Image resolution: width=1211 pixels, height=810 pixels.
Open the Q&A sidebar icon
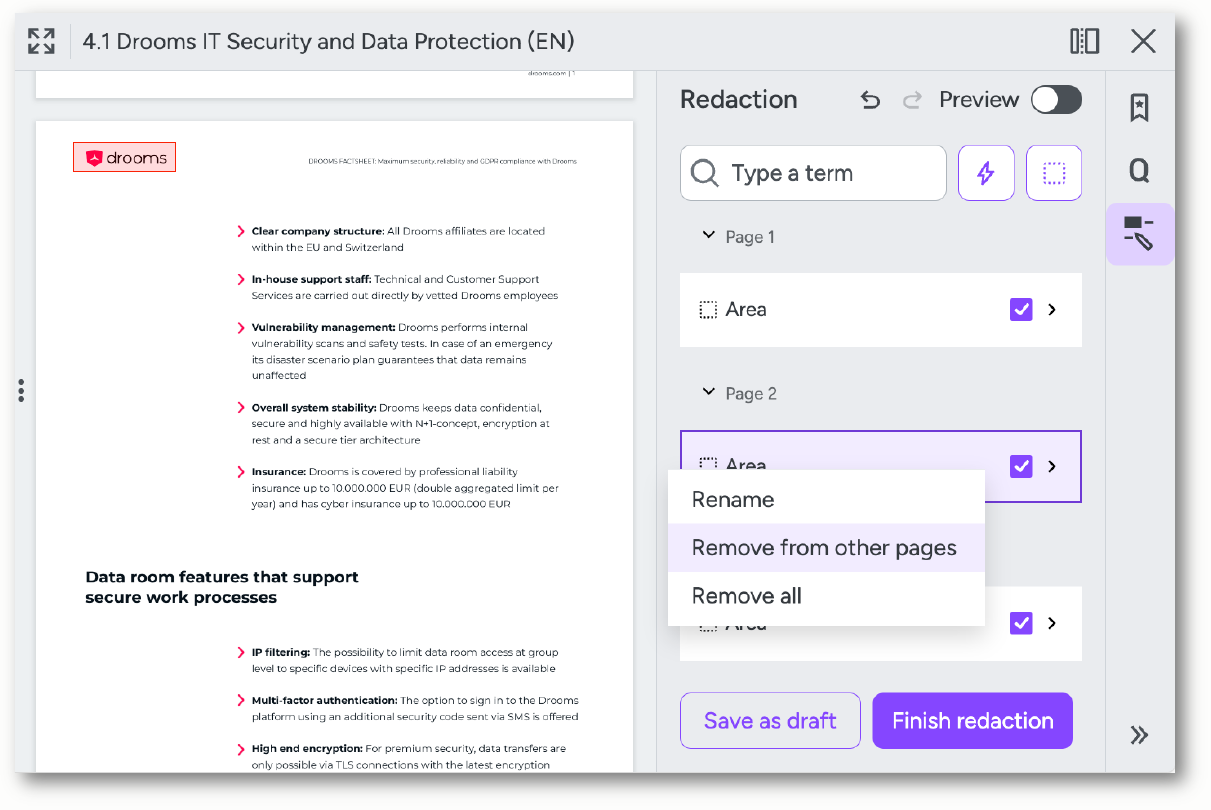[x=1139, y=171]
